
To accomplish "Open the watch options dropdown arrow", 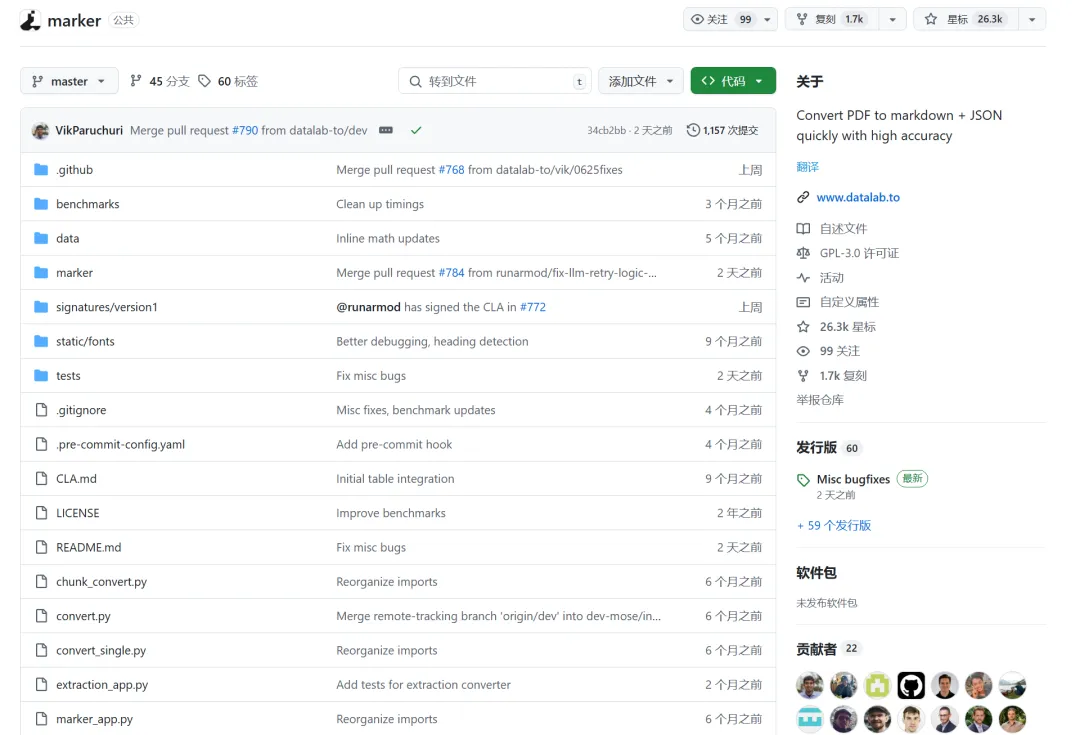I will [767, 19].
